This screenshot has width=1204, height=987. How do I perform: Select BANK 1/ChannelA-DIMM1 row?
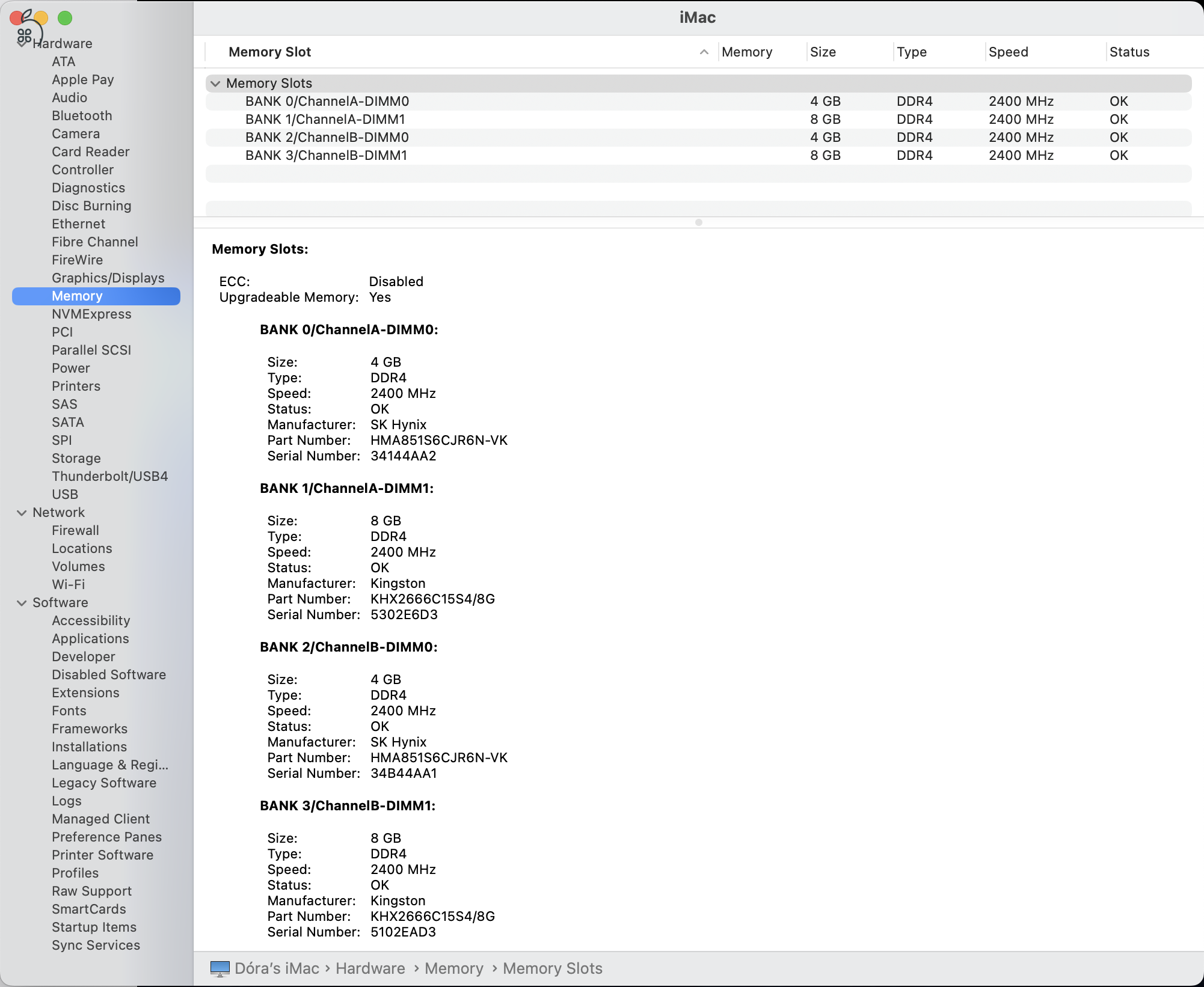click(x=698, y=120)
